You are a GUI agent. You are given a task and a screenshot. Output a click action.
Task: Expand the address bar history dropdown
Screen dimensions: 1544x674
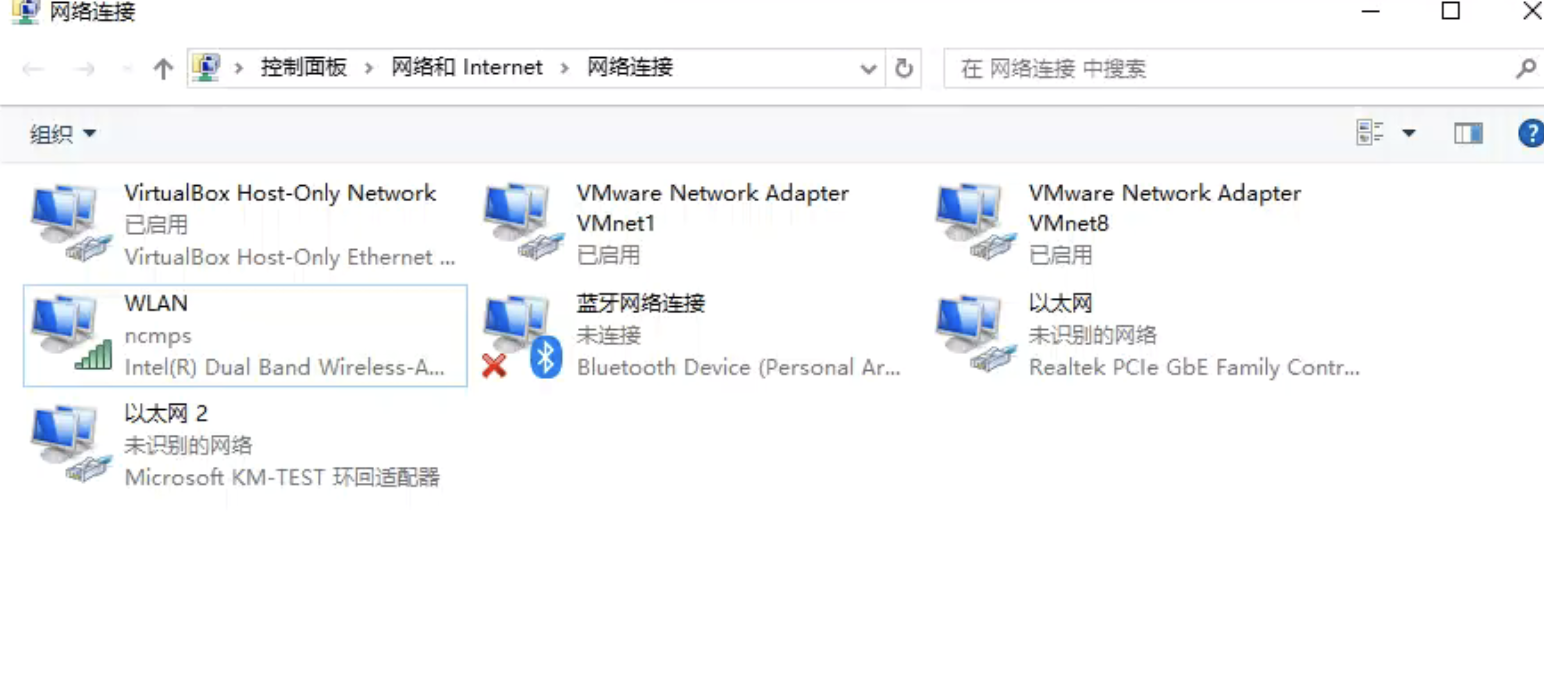[x=868, y=69]
